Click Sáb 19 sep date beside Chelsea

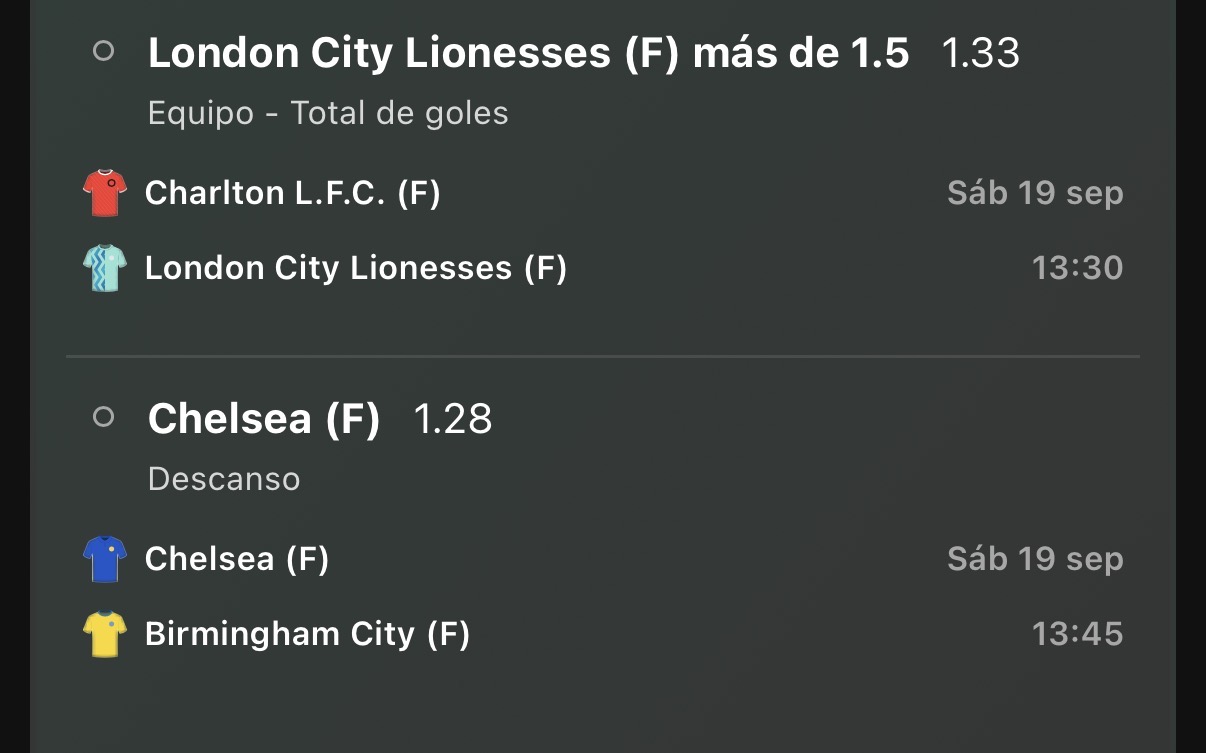click(x=1035, y=559)
